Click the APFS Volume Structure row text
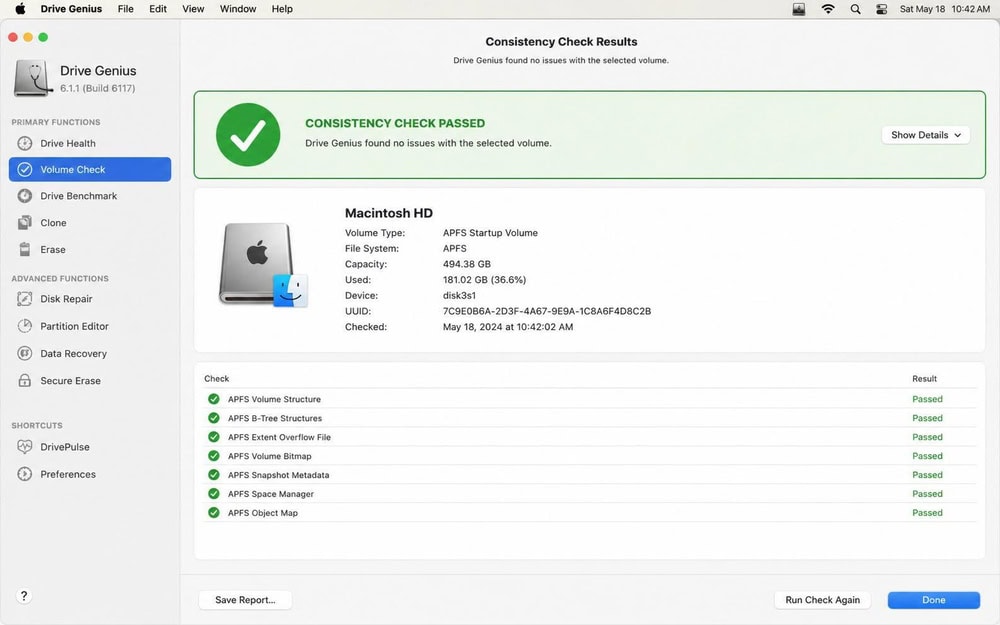This screenshot has height=625, width=1000. coord(274,399)
